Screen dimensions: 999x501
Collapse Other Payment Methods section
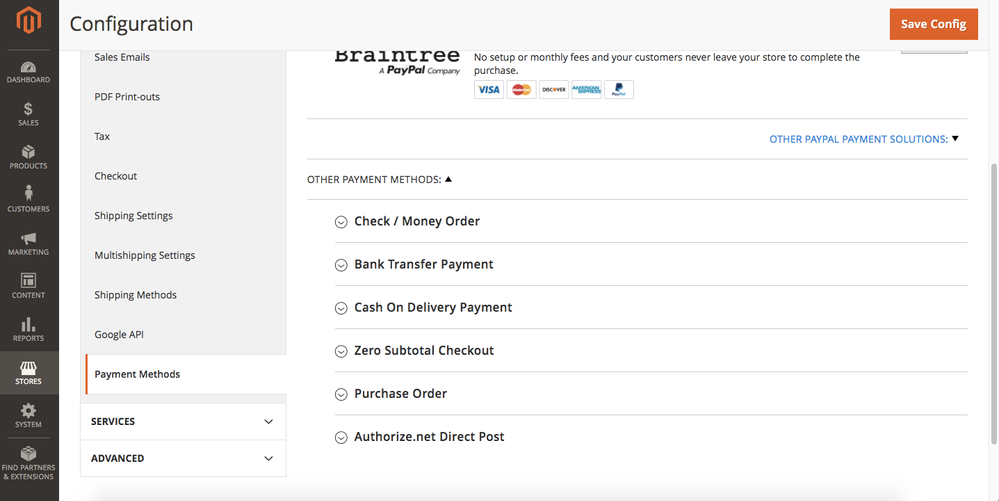[379, 180]
